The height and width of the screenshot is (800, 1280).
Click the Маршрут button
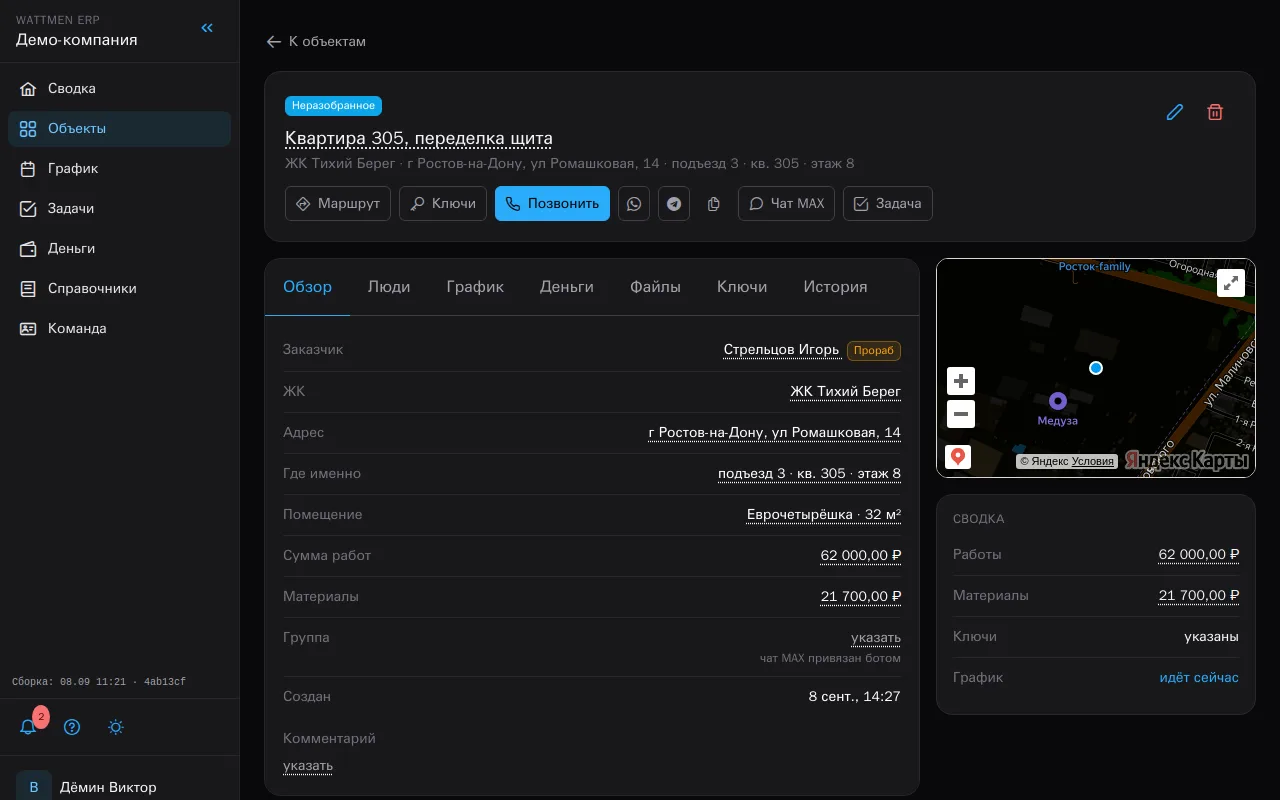[x=338, y=204]
